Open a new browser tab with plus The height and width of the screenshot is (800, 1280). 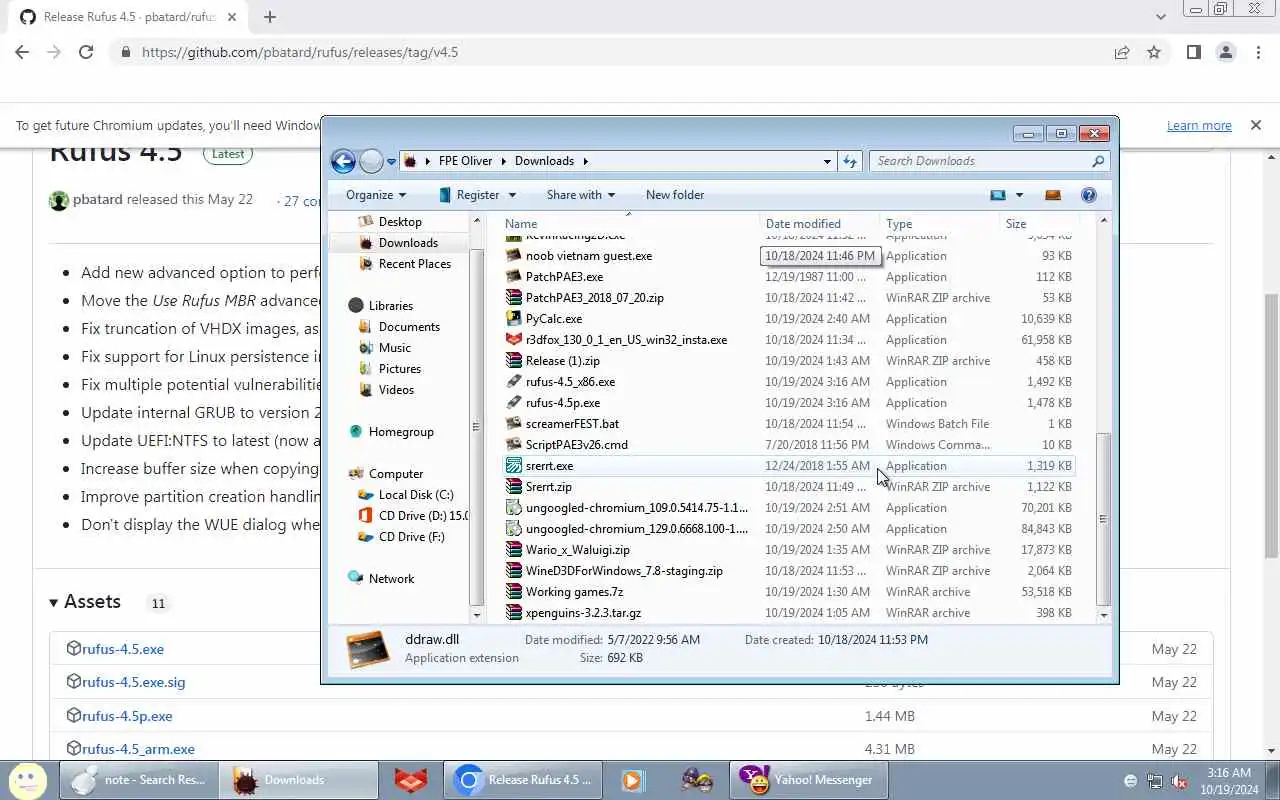(270, 17)
